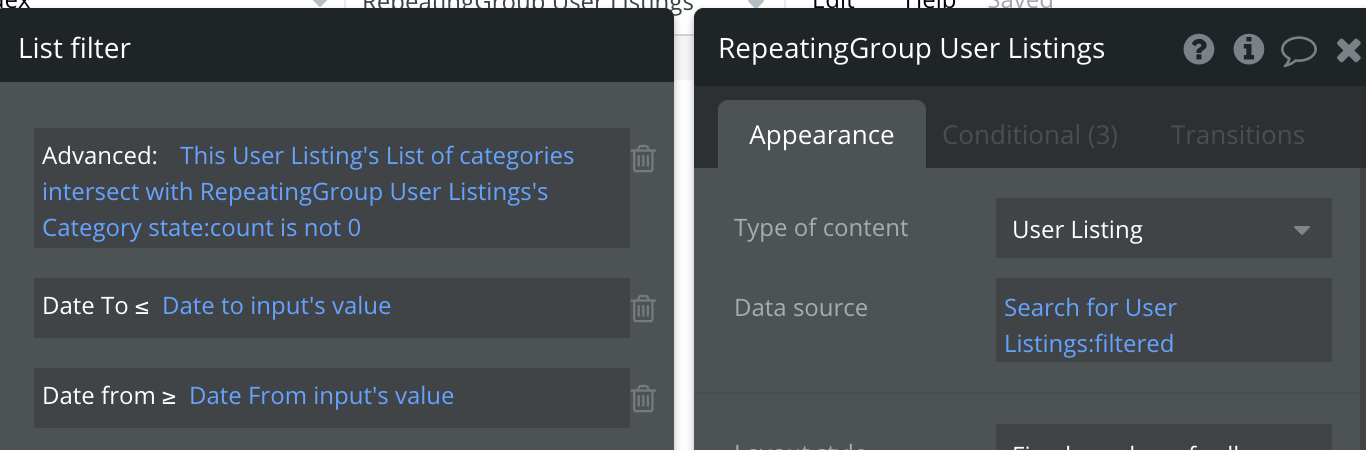Expand the Type of content dropdown

pos(1163,229)
